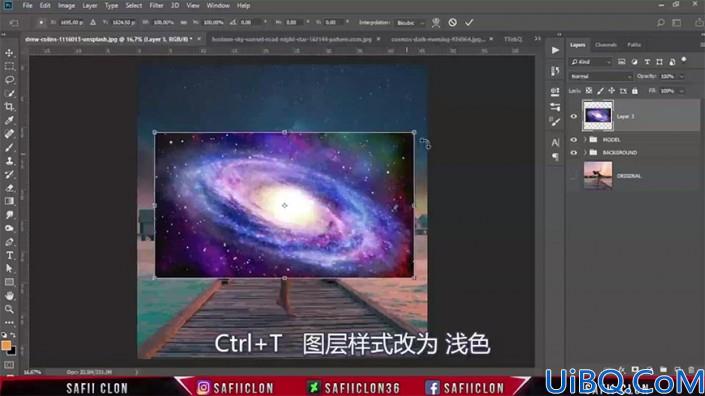Hide Layer 1 using its eye icon
The image size is (705, 396).
pos(574,116)
